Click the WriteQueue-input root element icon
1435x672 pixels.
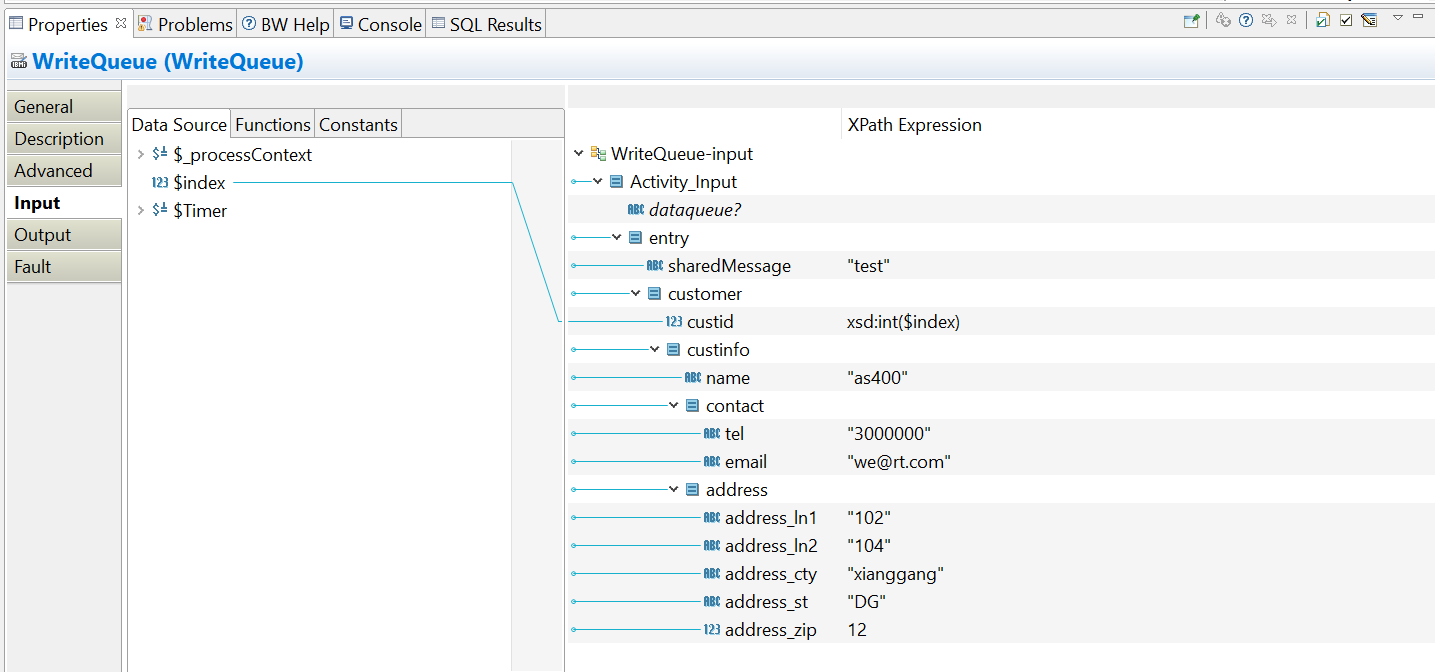tap(599, 154)
